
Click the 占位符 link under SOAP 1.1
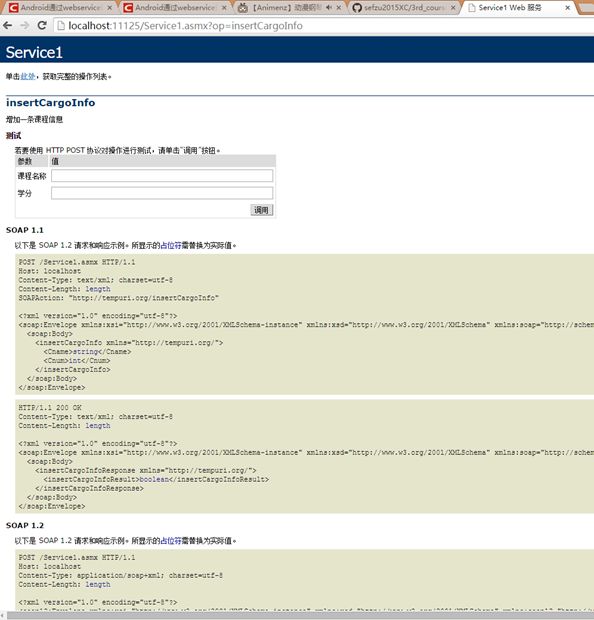(x=170, y=246)
